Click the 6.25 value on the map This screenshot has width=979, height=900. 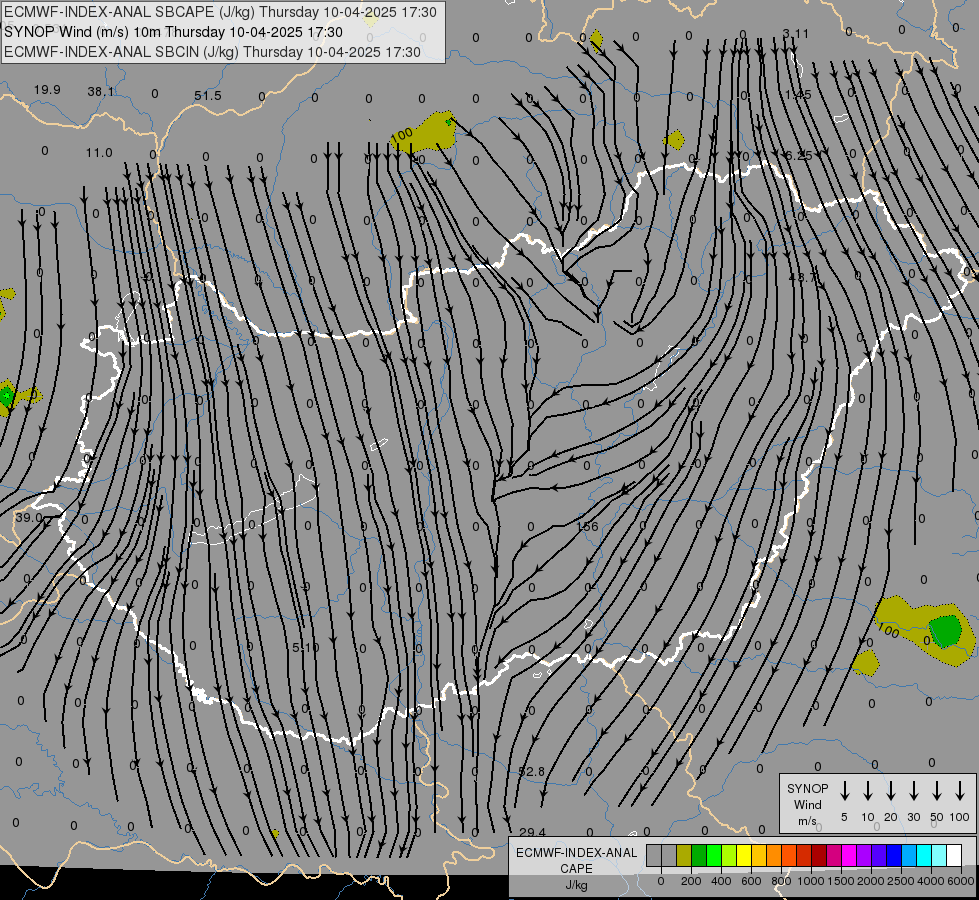click(799, 156)
